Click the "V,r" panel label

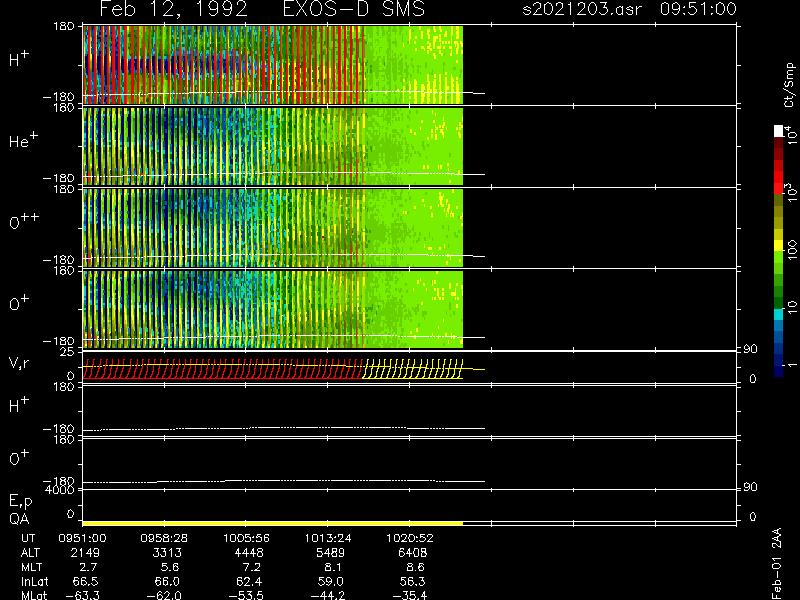click(x=19, y=363)
